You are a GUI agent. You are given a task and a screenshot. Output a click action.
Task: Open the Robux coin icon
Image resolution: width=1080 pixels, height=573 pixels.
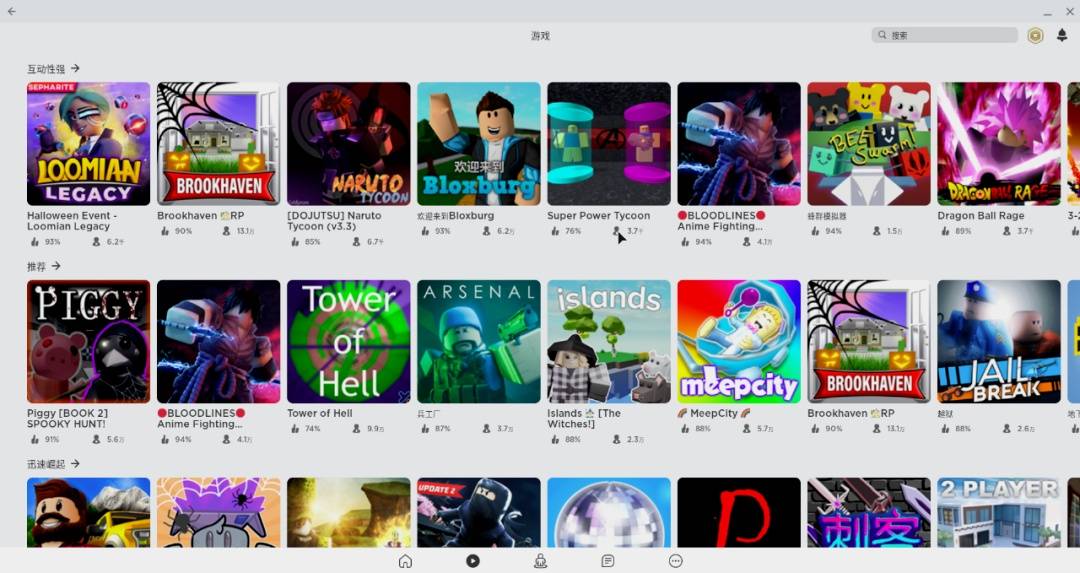[x=1035, y=35]
